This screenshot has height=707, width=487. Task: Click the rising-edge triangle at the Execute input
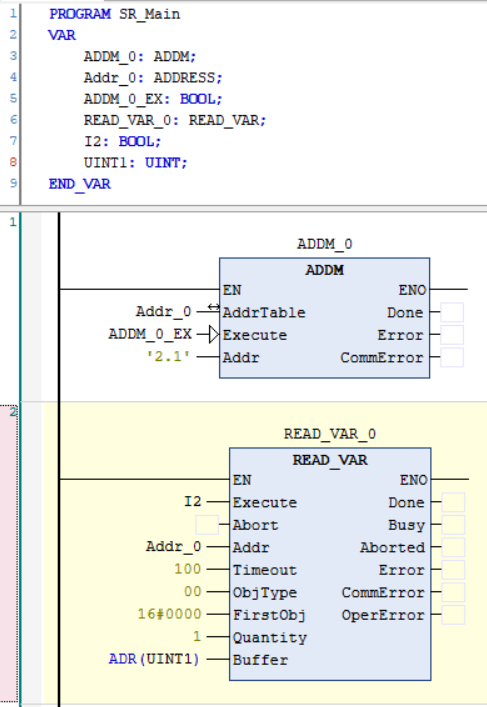coord(214,335)
